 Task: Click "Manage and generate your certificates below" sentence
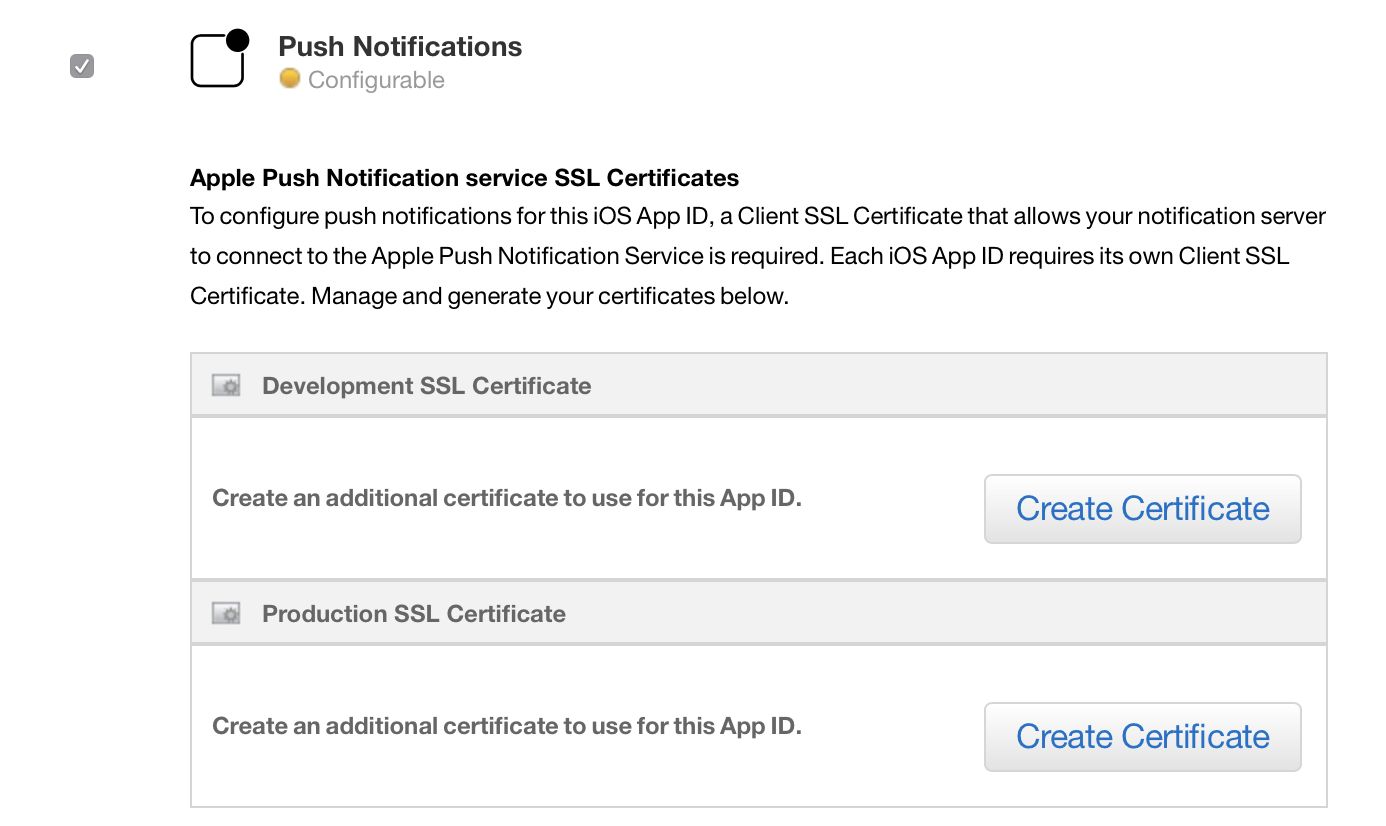[x=550, y=297]
